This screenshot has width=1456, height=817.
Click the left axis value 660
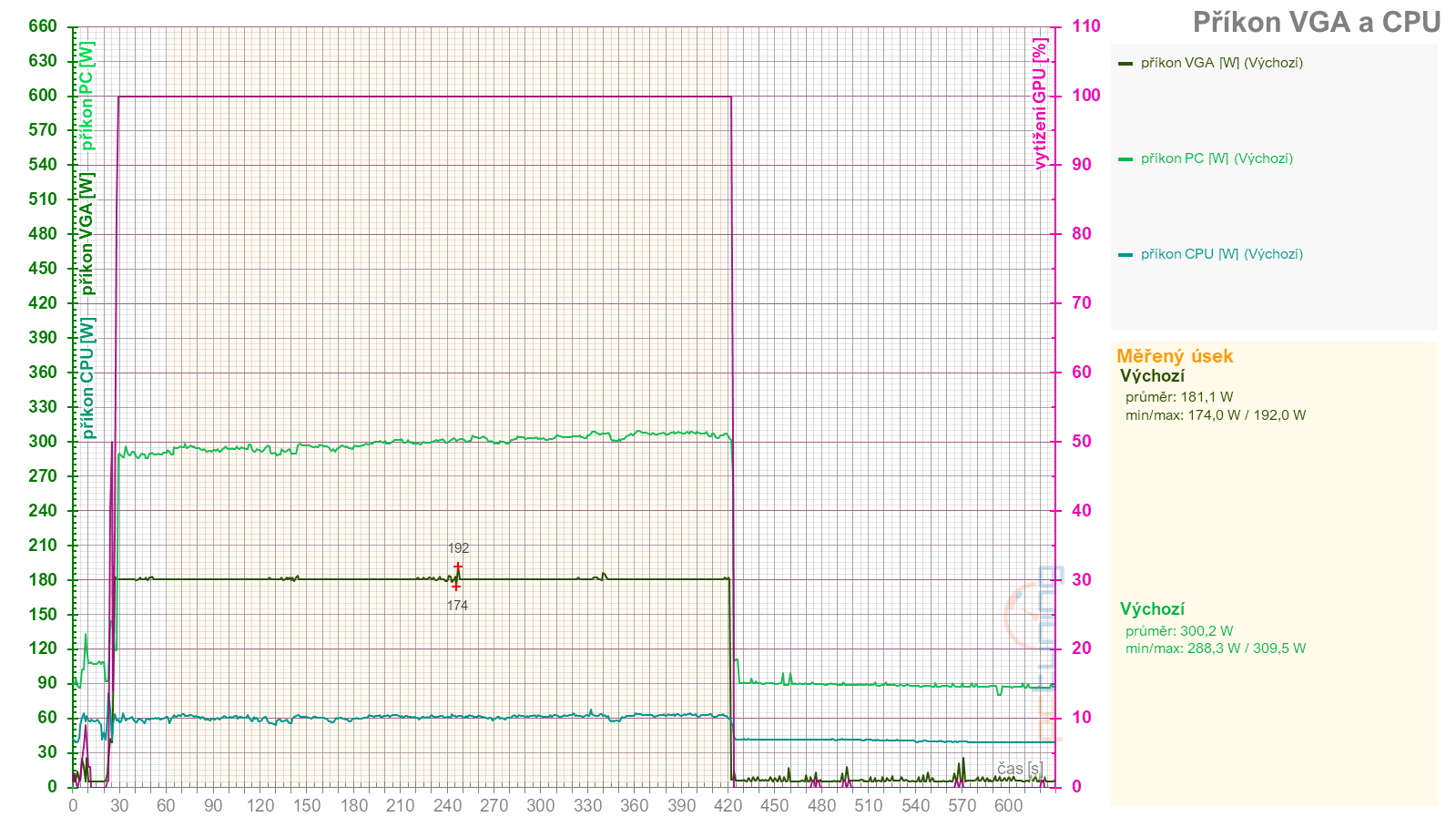pyautogui.click(x=43, y=26)
